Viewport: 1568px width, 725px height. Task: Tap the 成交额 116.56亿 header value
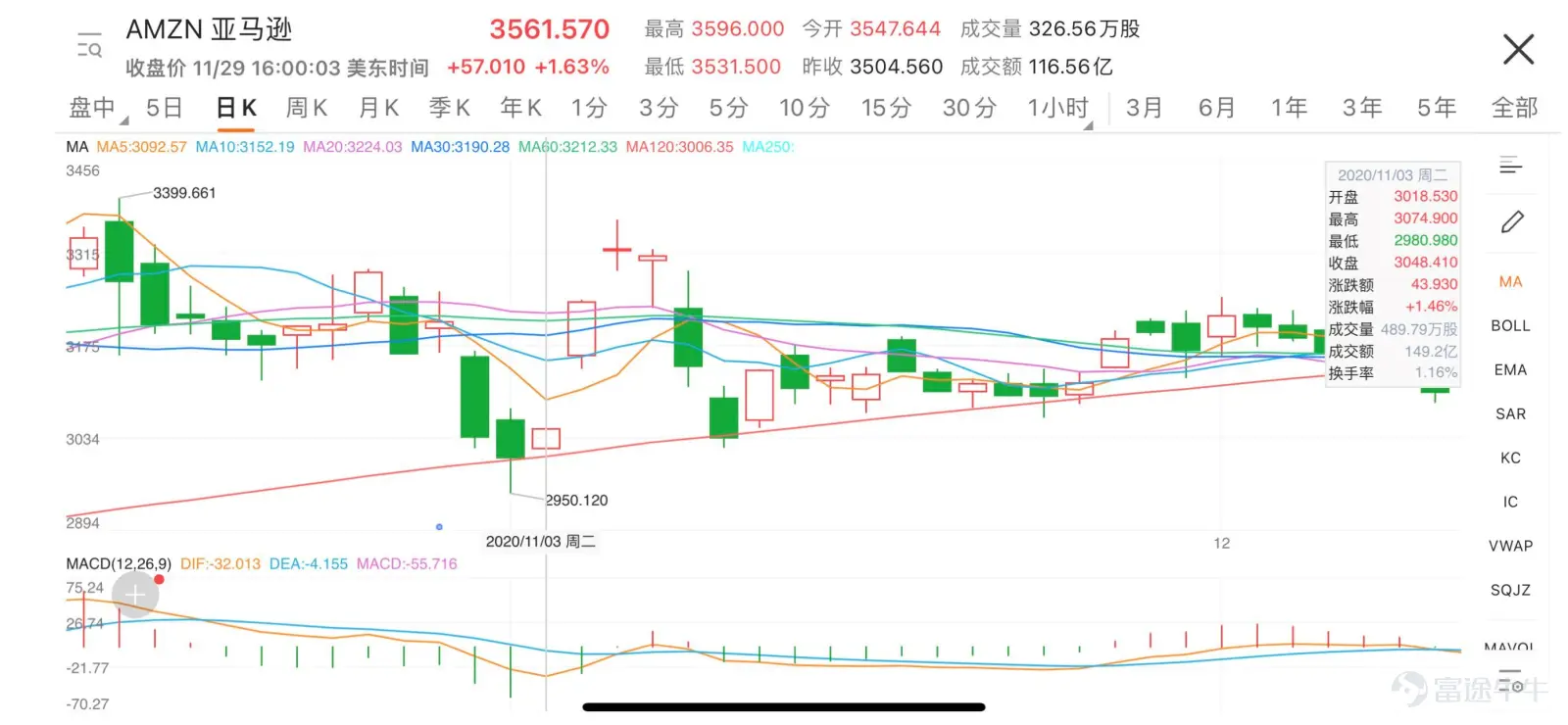(x=1037, y=67)
